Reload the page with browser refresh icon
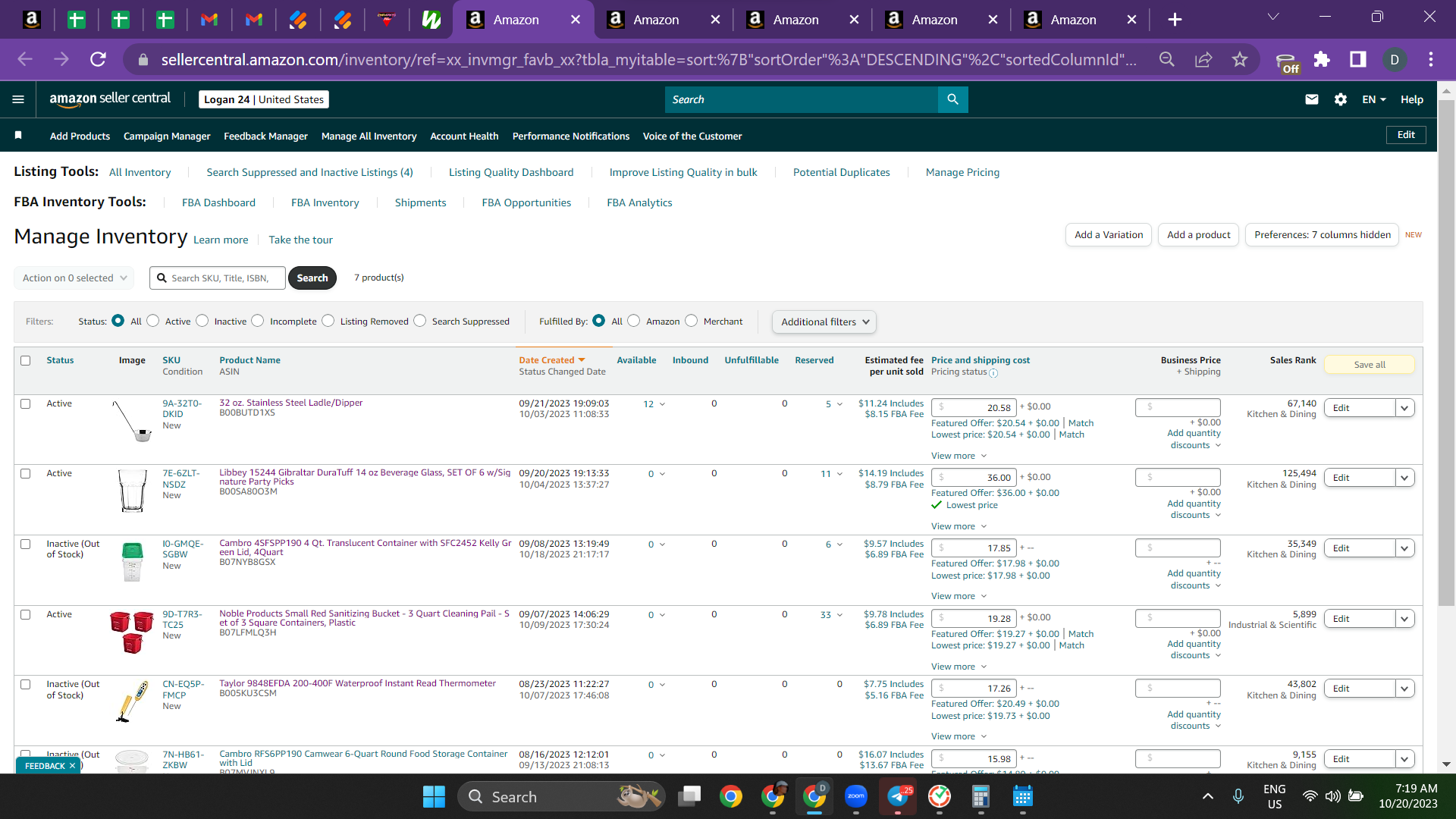Viewport: 1456px width, 819px height. pyautogui.click(x=98, y=59)
